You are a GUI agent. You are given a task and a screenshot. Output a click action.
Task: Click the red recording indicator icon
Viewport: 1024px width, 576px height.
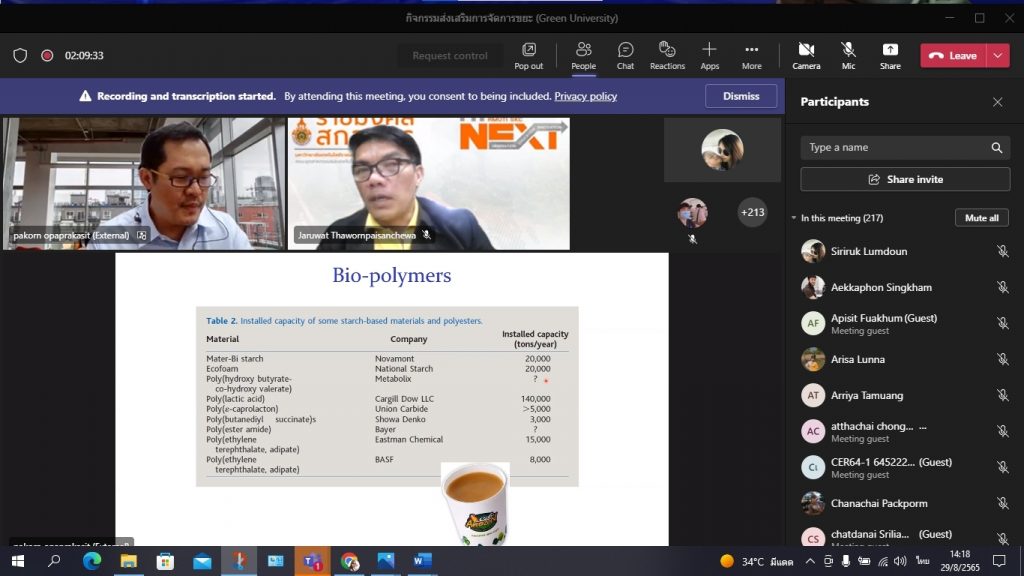(47, 56)
